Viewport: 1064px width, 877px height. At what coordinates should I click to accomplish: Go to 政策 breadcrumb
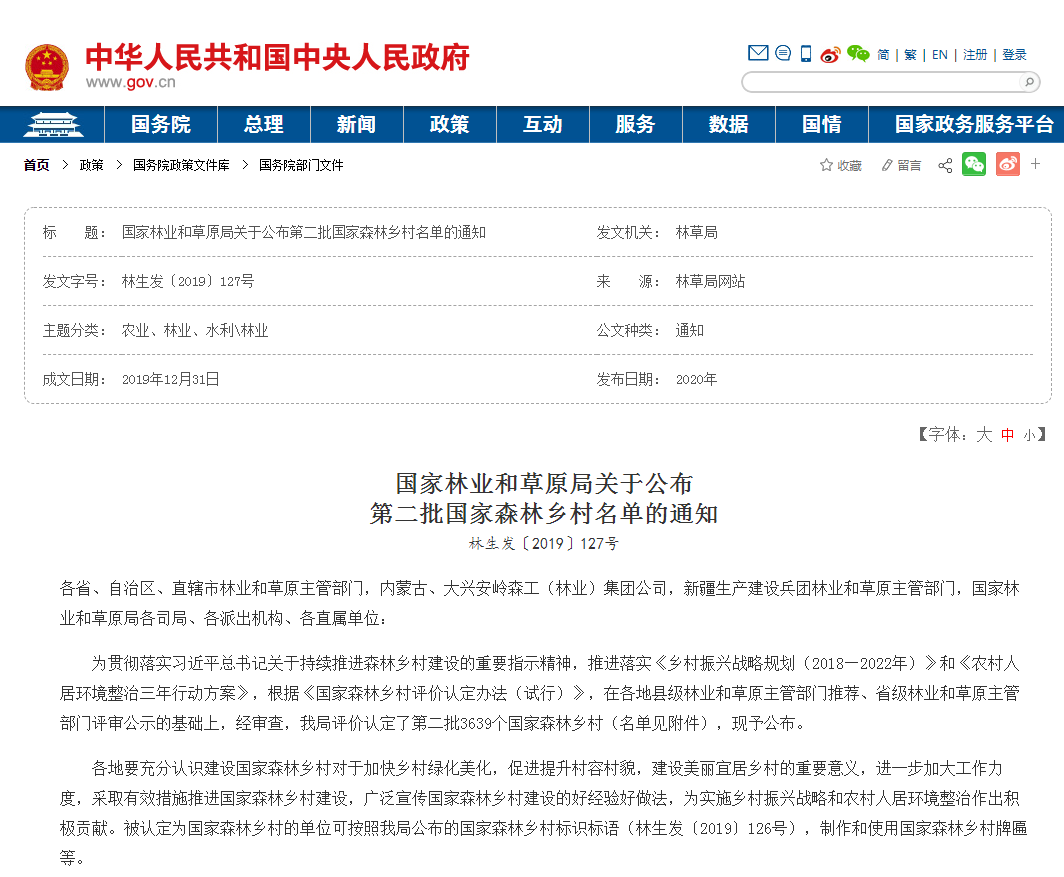(92, 165)
